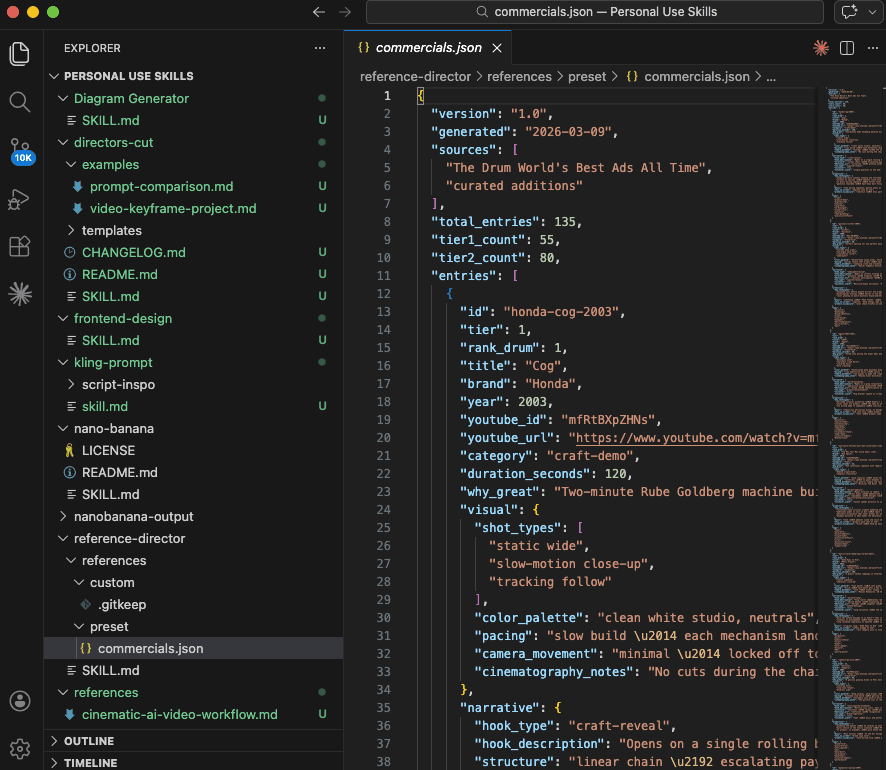Close the commercials.json tab
This screenshot has width=886, height=770.
pyautogui.click(x=497, y=48)
